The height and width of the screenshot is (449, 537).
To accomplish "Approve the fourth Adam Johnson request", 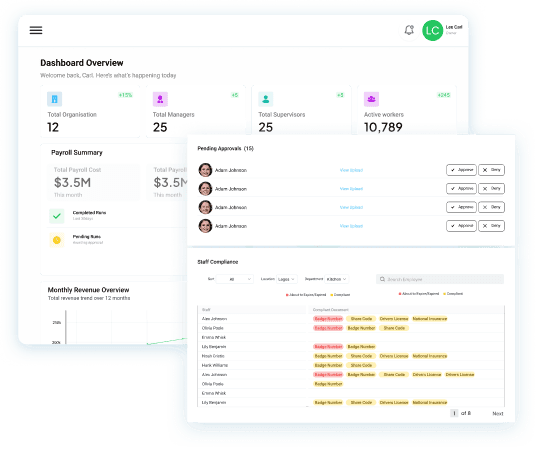I will [461, 226].
